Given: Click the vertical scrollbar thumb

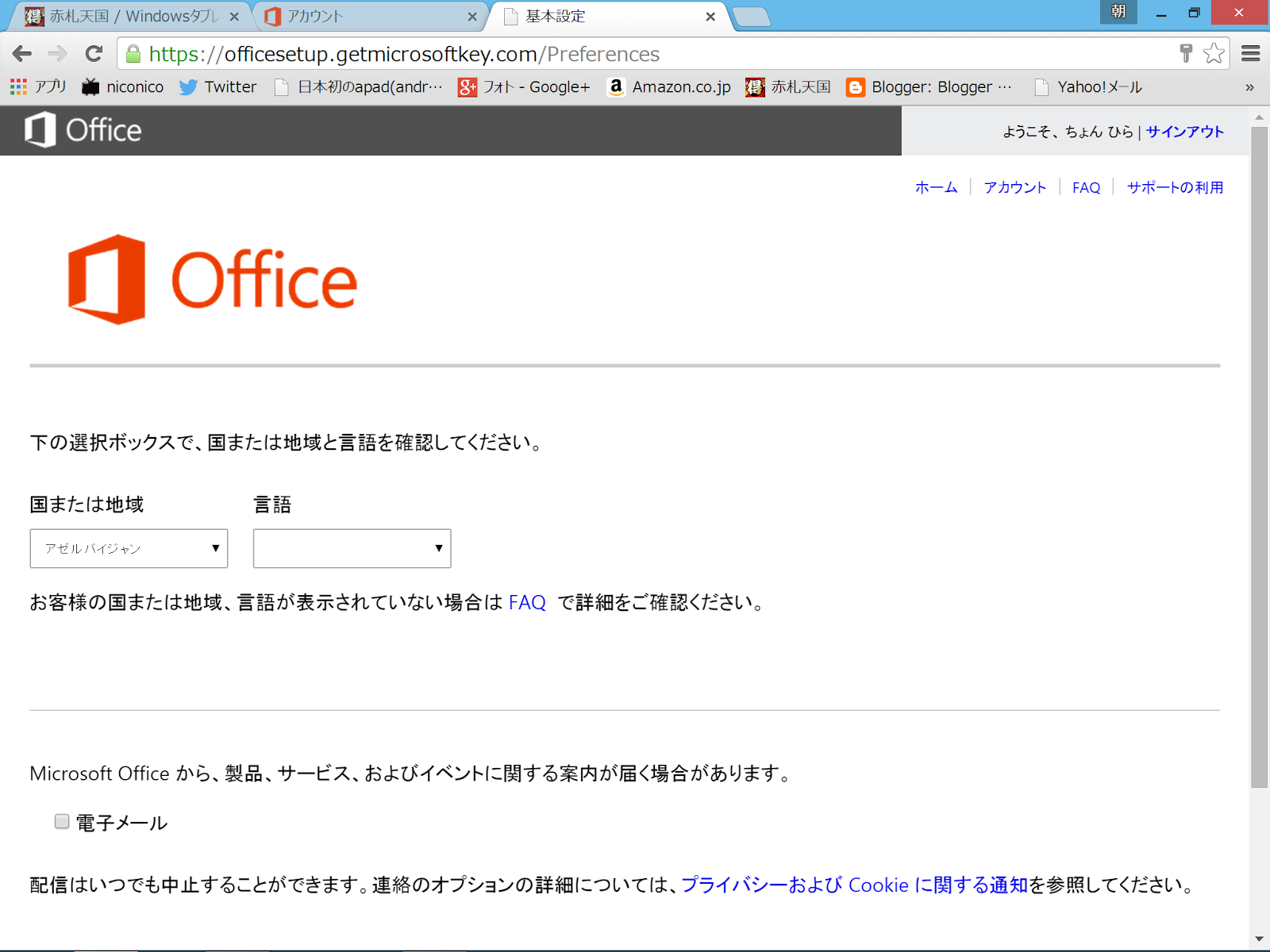Looking at the screenshot, I should point(1260,456).
